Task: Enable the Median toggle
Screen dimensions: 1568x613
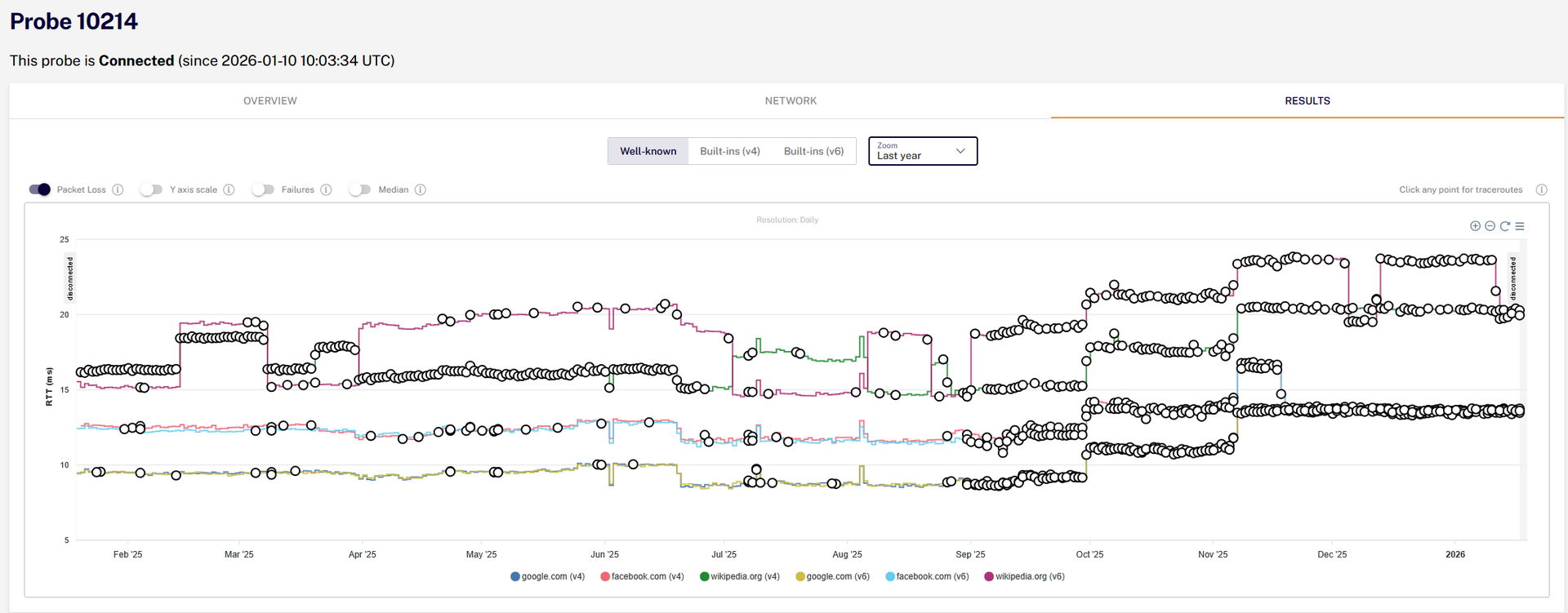Action: pyautogui.click(x=359, y=189)
